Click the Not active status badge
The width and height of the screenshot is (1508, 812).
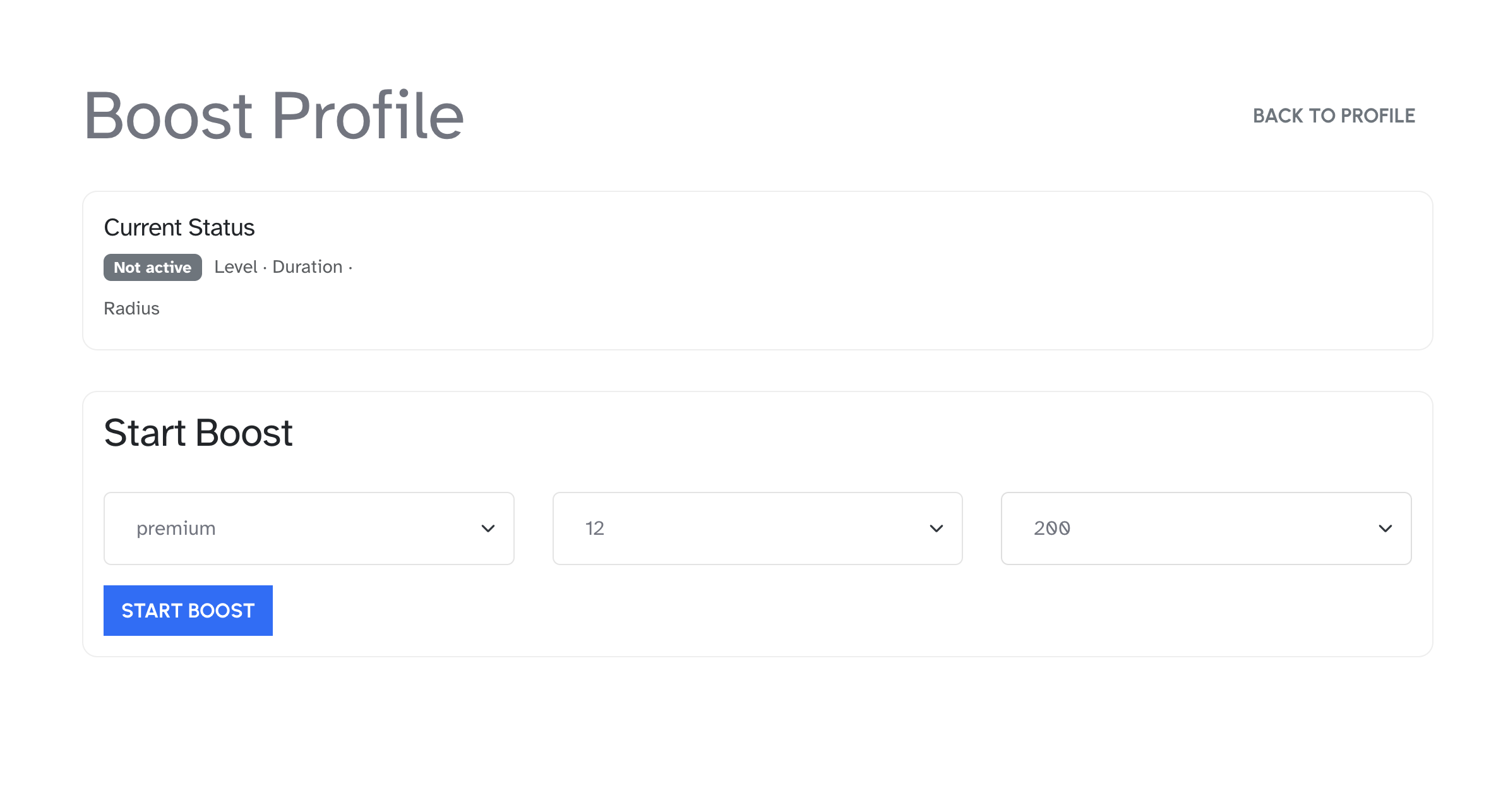152,268
